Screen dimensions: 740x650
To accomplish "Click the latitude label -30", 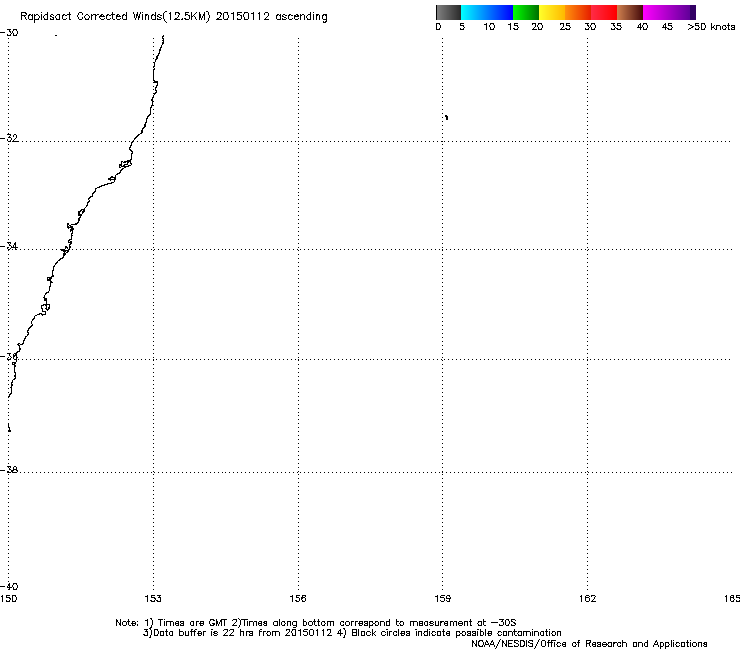I will tap(9, 33).
